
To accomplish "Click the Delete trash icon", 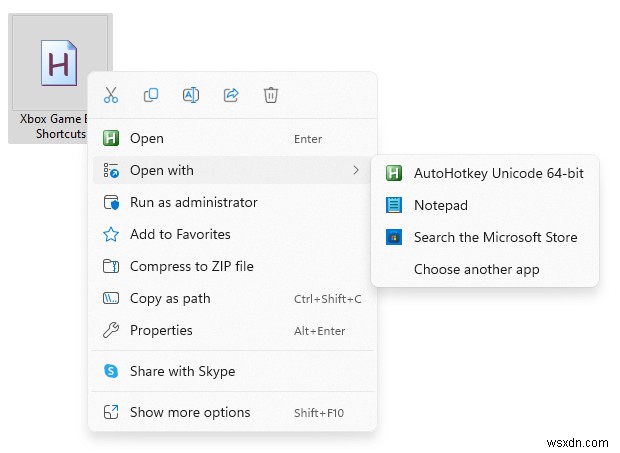I will point(271,95).
